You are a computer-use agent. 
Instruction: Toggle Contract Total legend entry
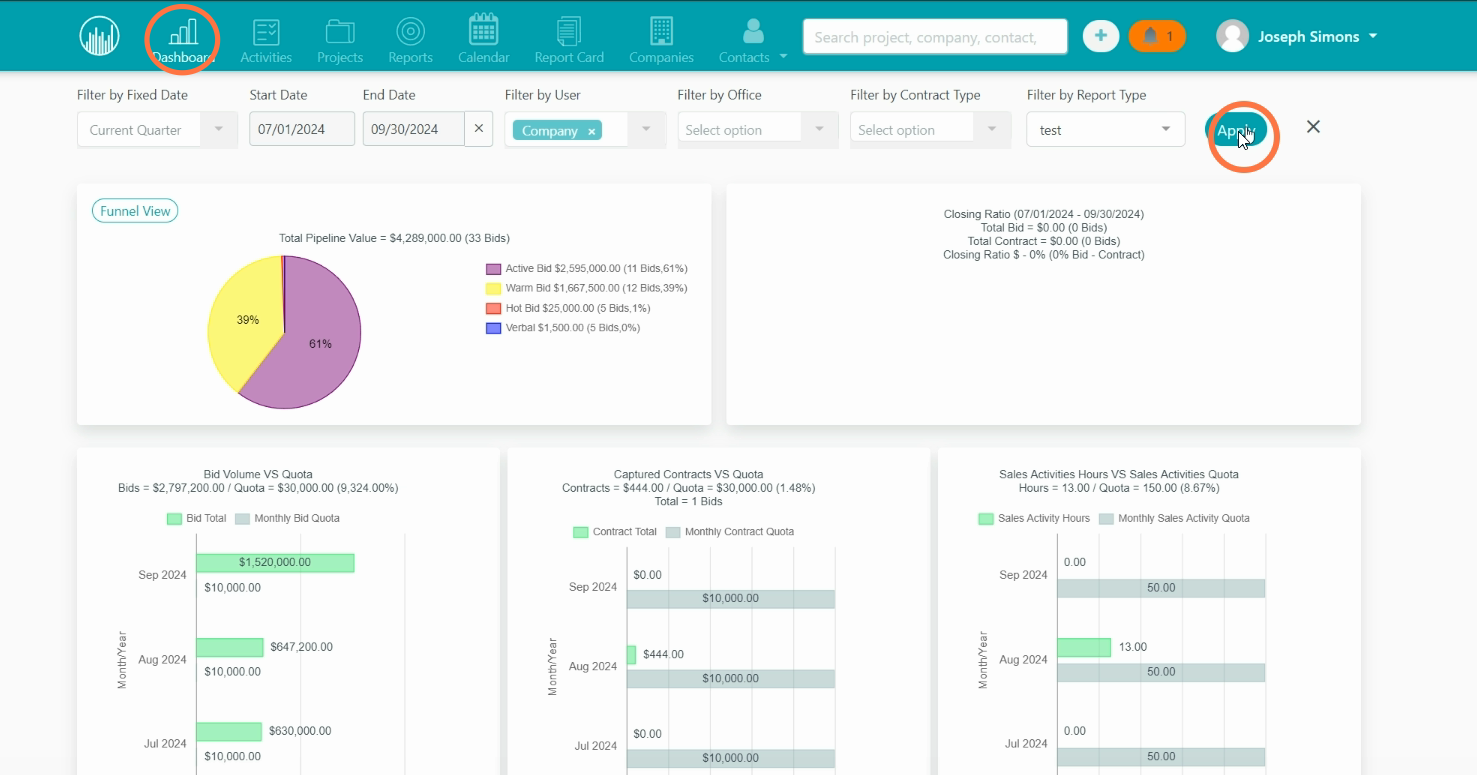tap(614, 532)
